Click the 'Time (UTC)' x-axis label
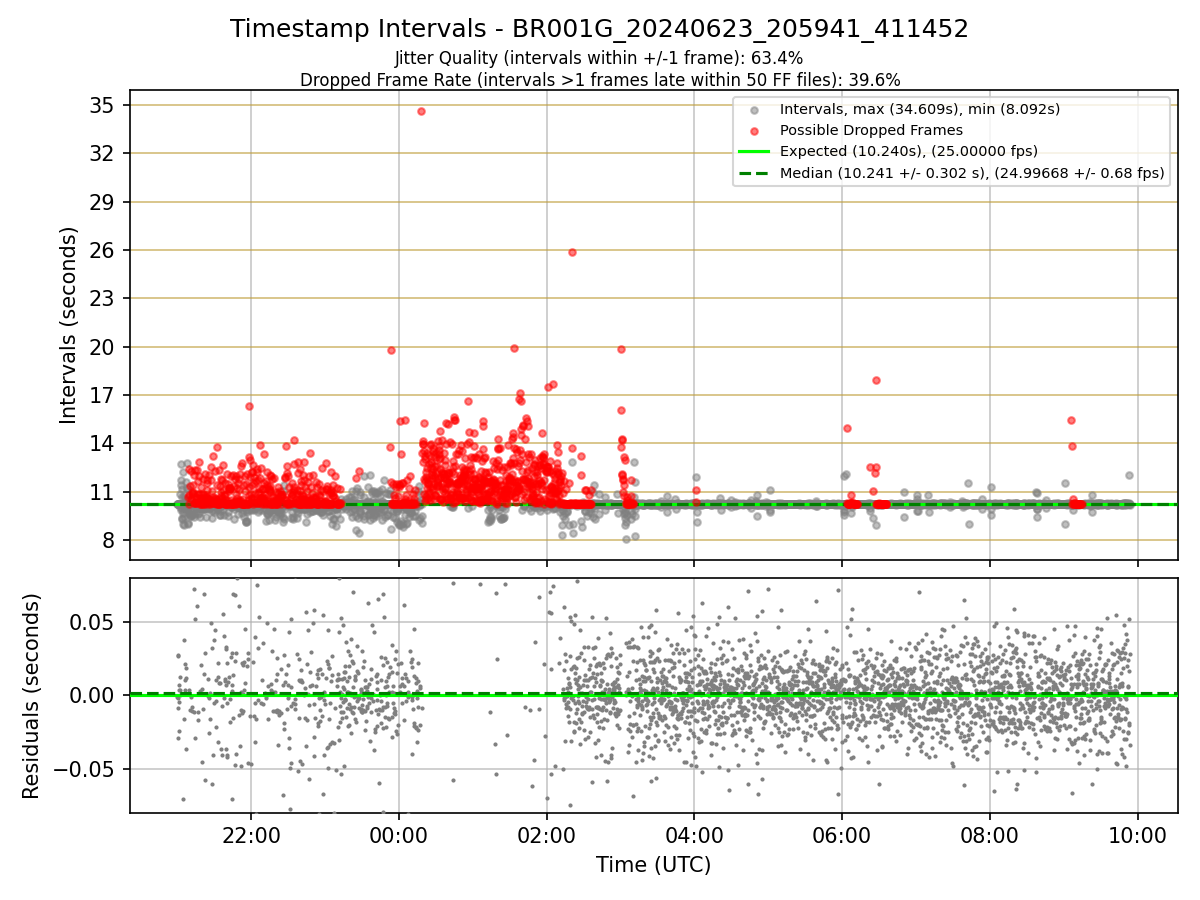Image resolution: width=1200 pixels, height=900 pixels. coord(653,865)
